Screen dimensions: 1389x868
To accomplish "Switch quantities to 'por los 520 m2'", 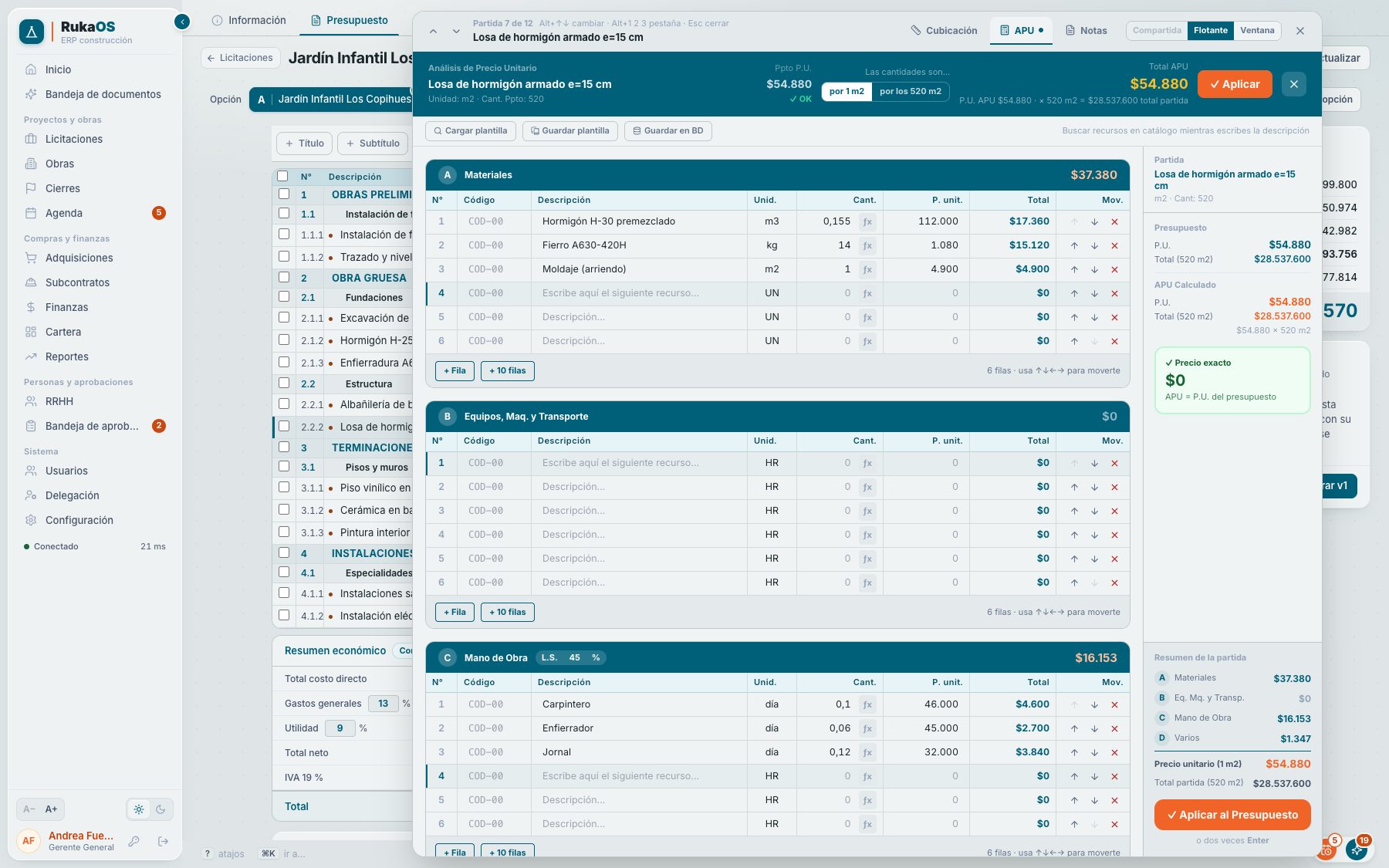I will tap(911, 92).
